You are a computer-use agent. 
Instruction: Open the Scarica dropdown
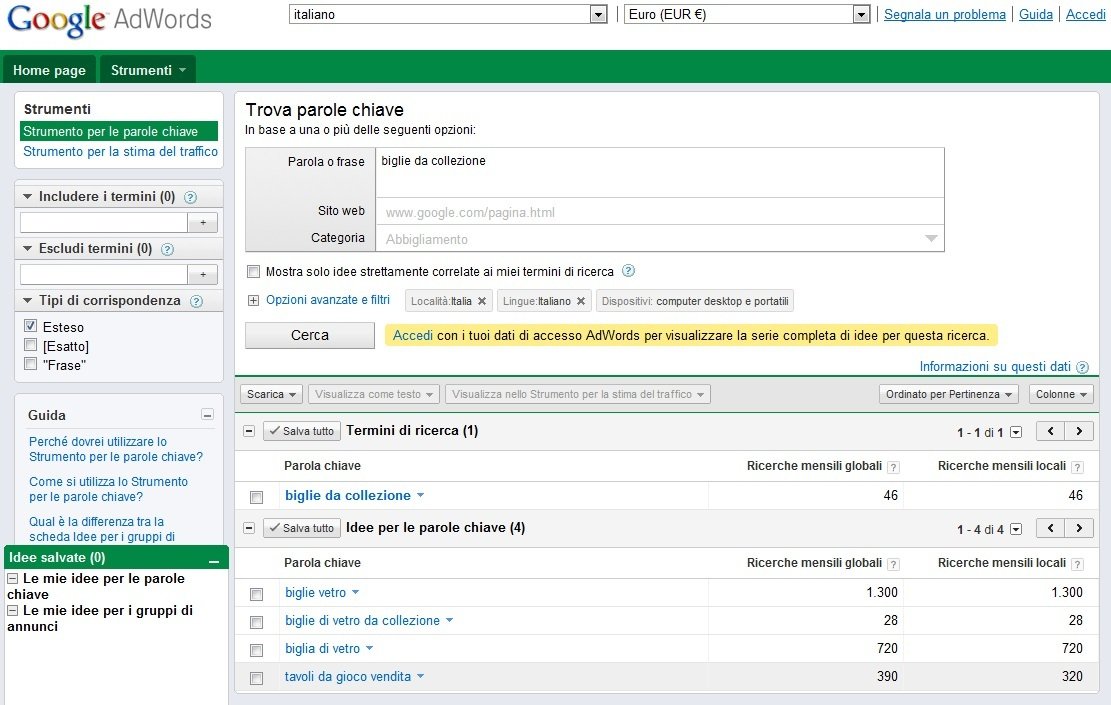(x=271, y=394)
